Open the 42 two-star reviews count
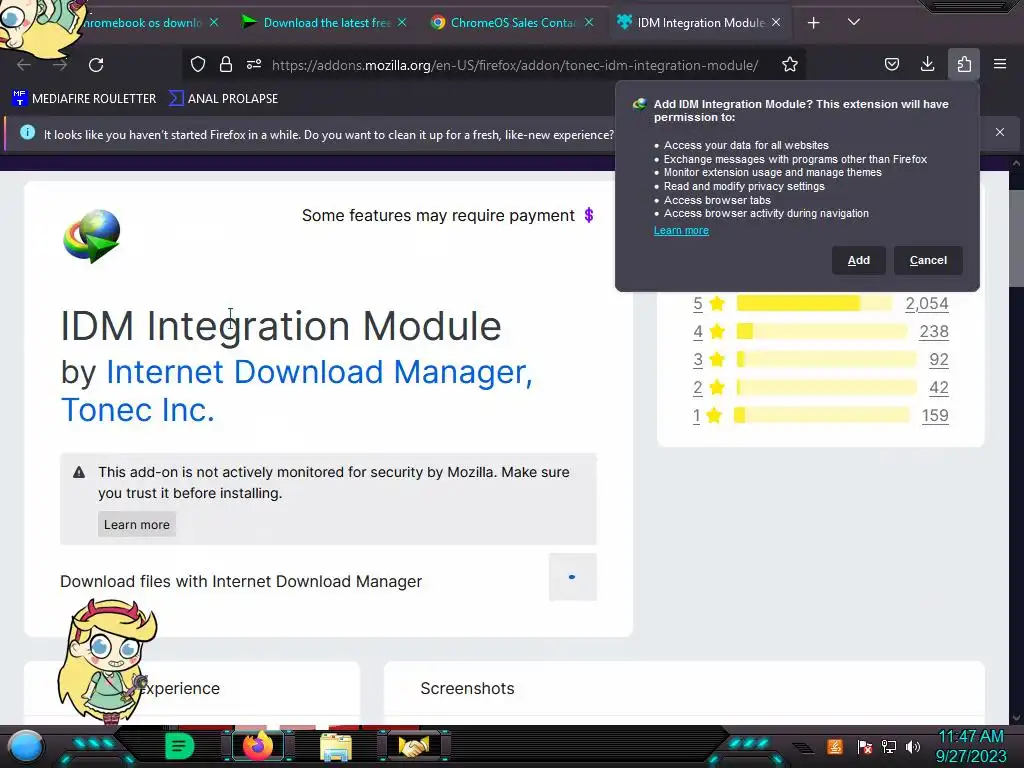Image resolution: width=1024 pixels, height=768 pixels. coord(938,388)
